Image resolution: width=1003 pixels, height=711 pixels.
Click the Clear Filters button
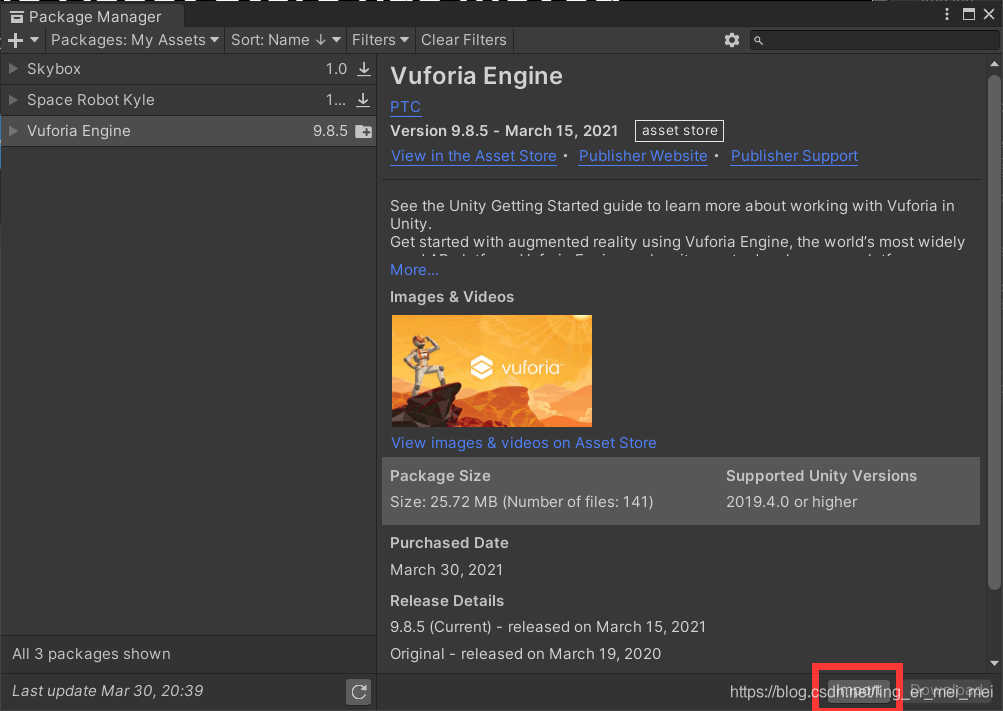coord(464,40)
